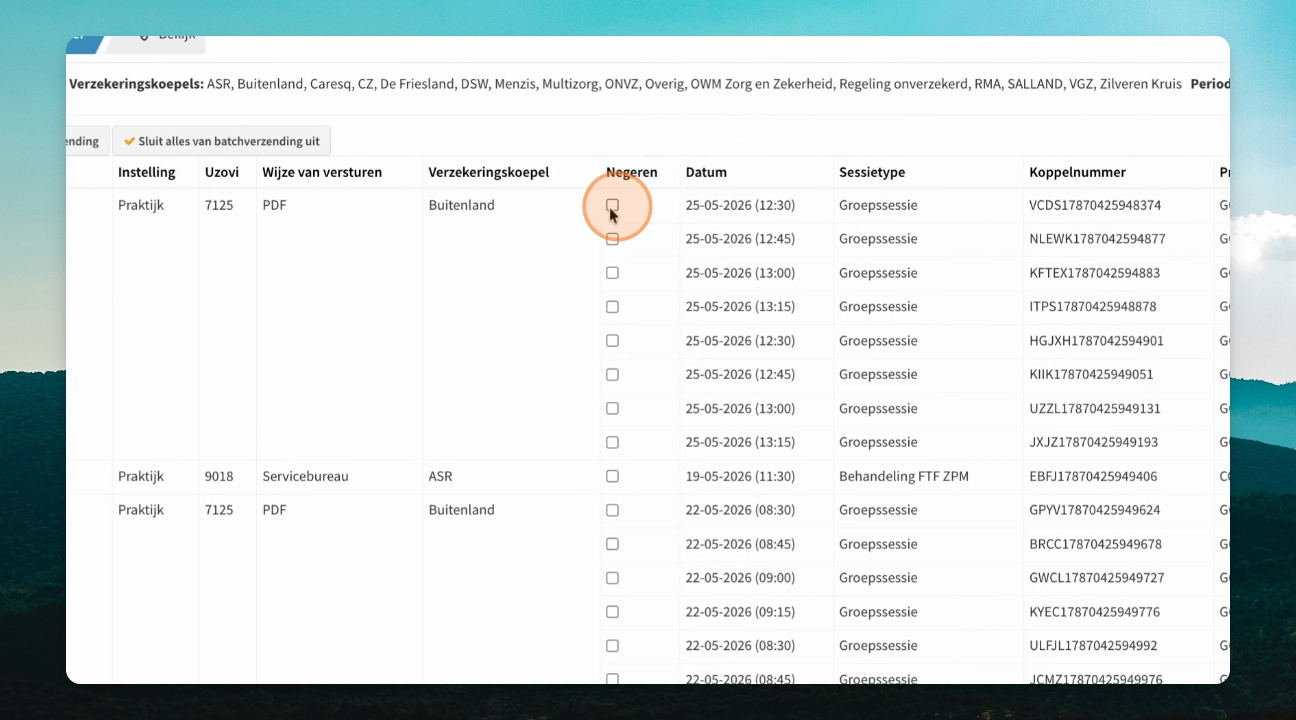This screenshot has height=720, width=1296.
Task: Click 'PDF' cell in the GPYV17870425949624 row
Action: 275,510
